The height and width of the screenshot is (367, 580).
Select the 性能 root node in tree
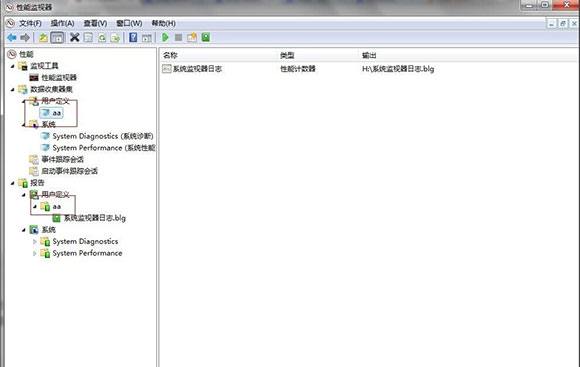pos(26,54)
